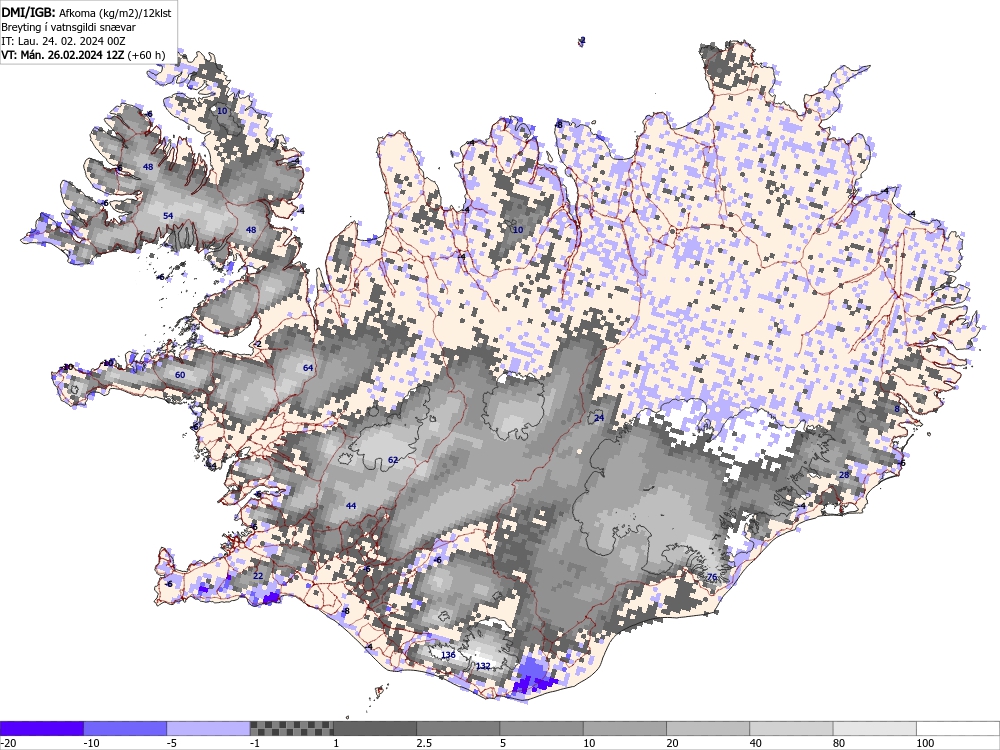Click the 80 tick label on the legend
Viewport: 1000px width, 750px height.
pos(840,743)
